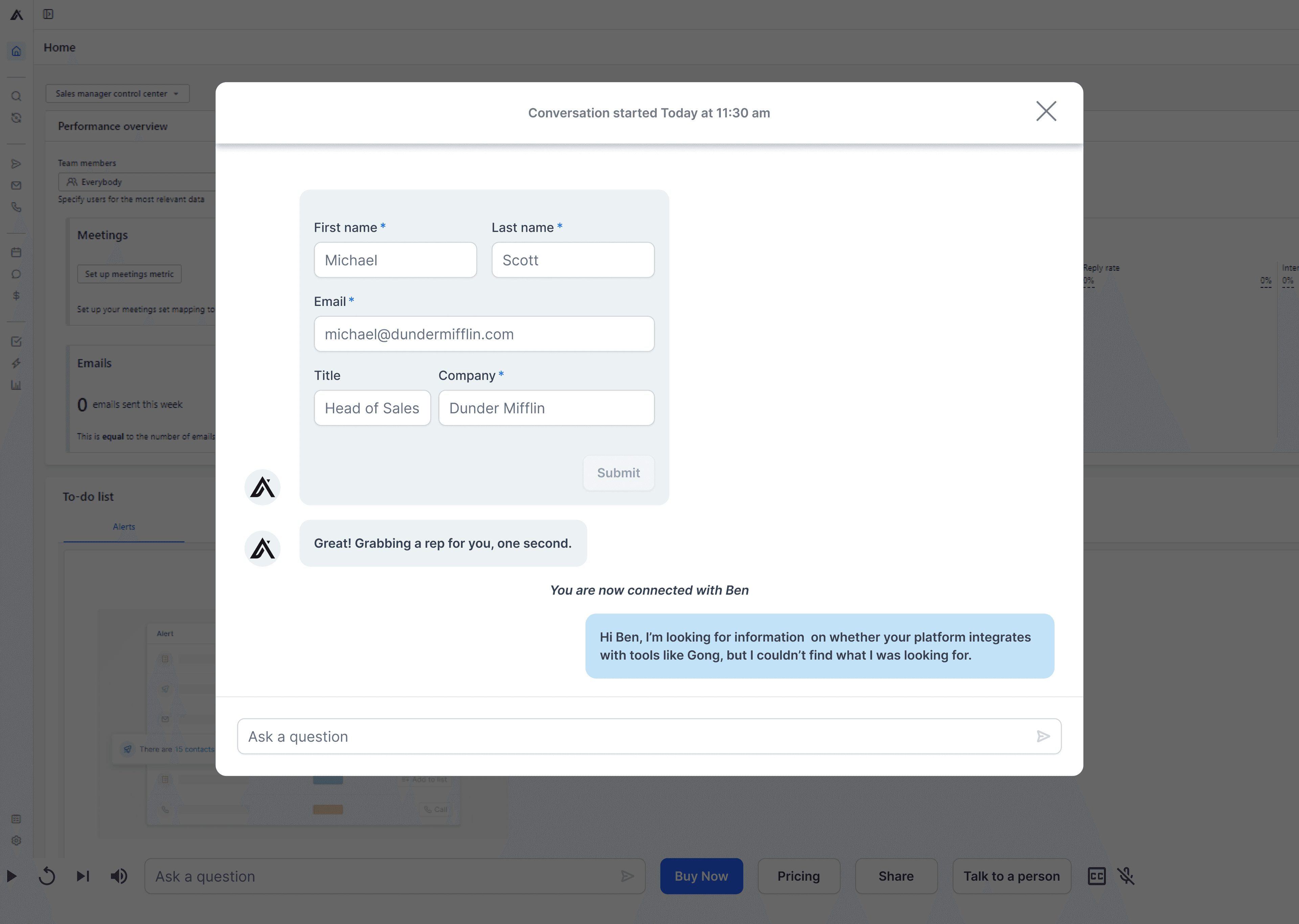Screen dimensions: 1299x924
Task: Expand Sales manager control center dropdown
Action: click(118, 93)
